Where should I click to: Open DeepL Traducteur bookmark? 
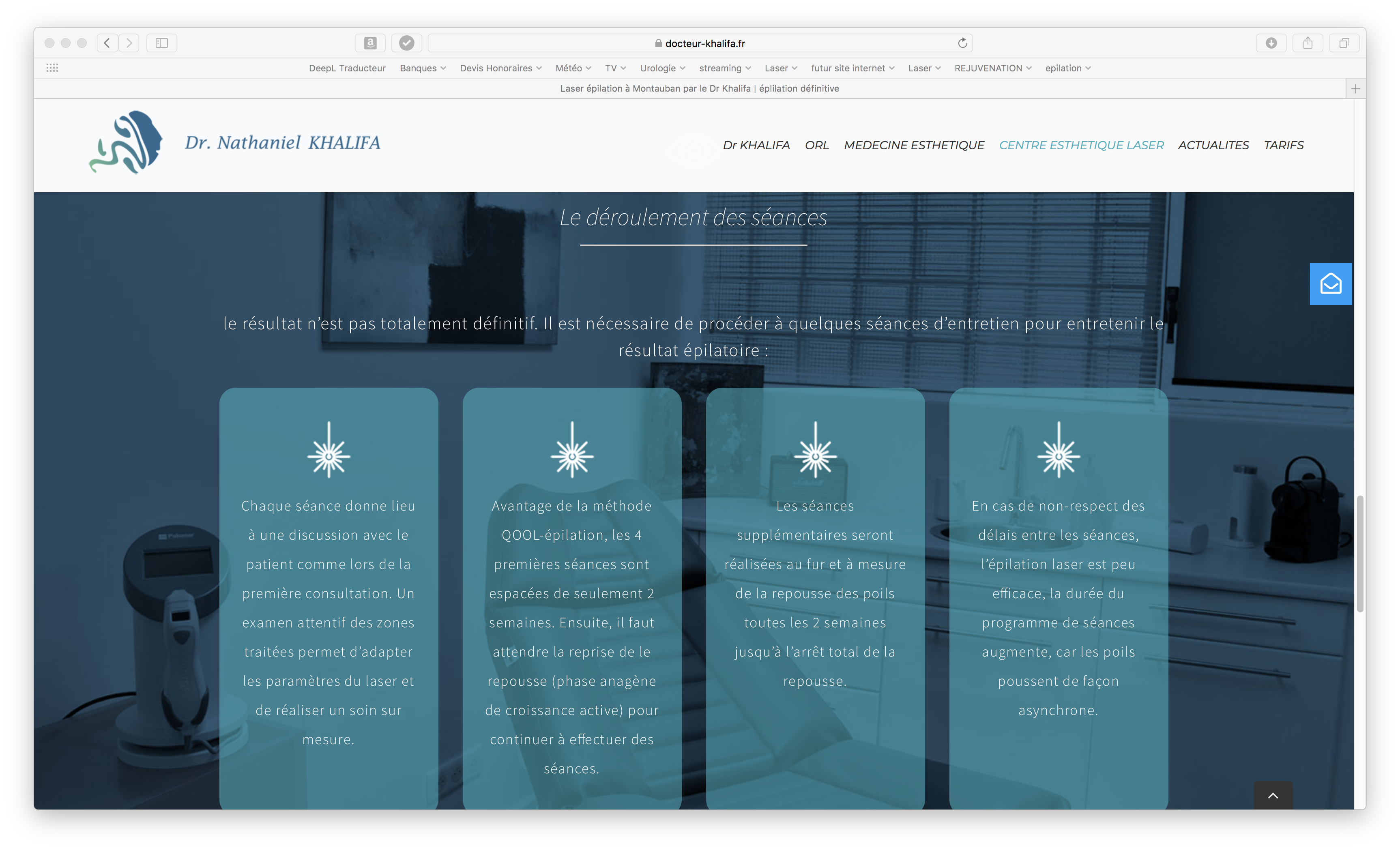click(x=347, y=68)
